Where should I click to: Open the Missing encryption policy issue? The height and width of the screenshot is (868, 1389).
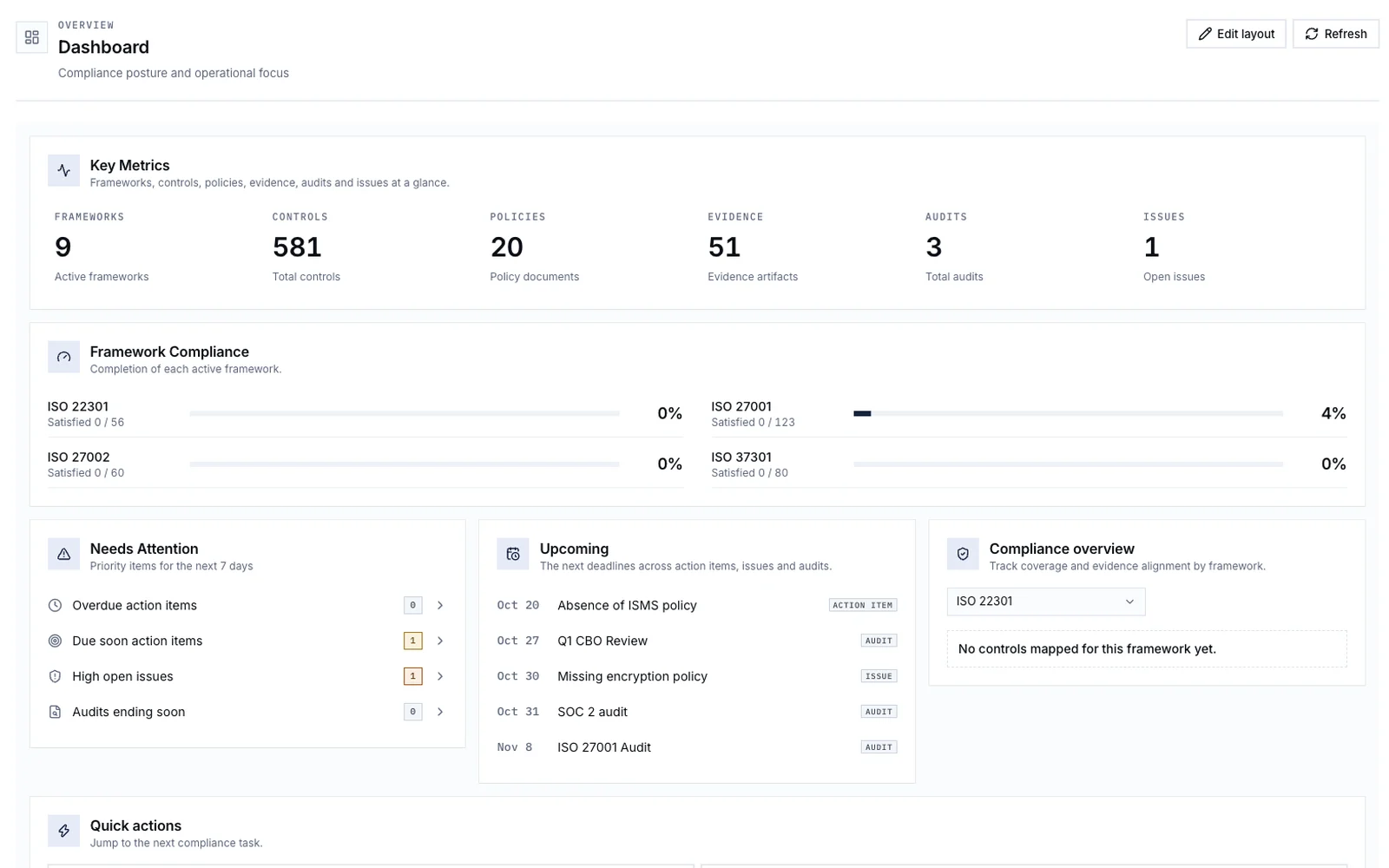click(697, 676)
